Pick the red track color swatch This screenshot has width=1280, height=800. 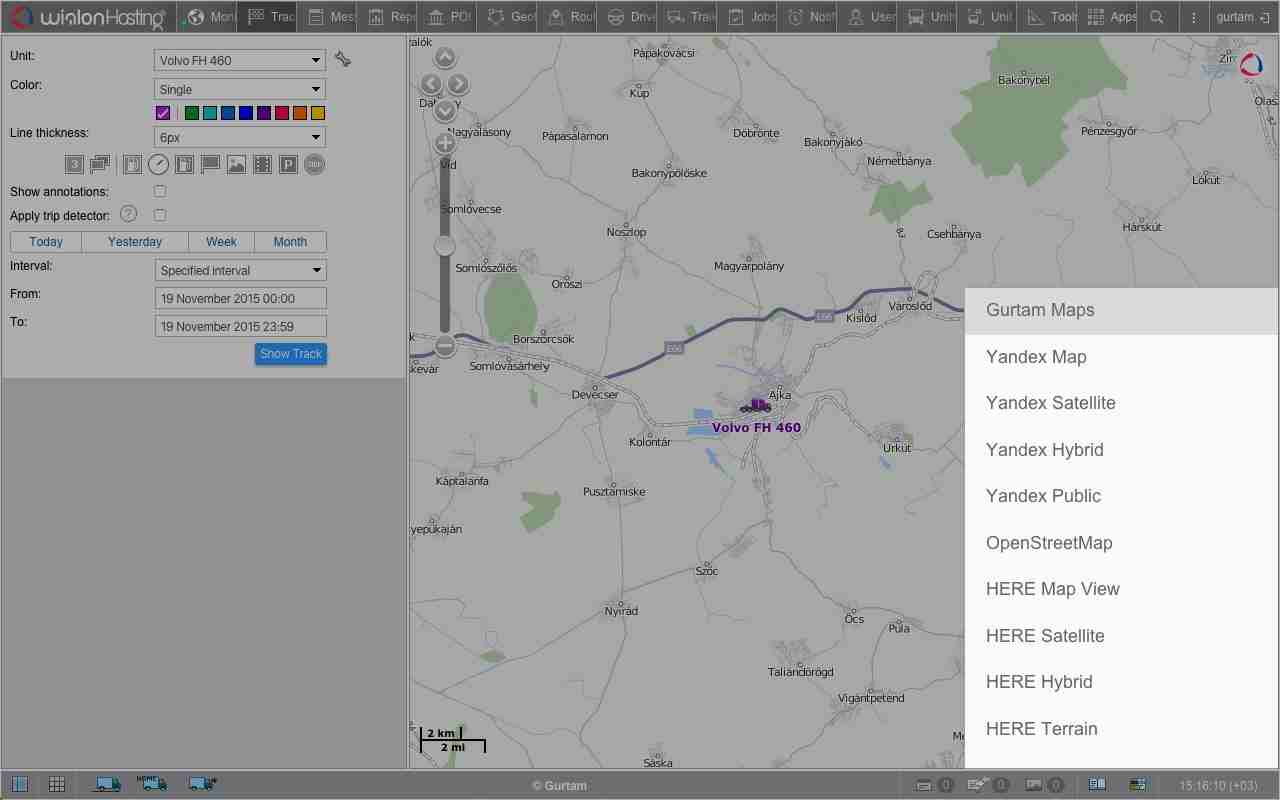pos(282,113)
